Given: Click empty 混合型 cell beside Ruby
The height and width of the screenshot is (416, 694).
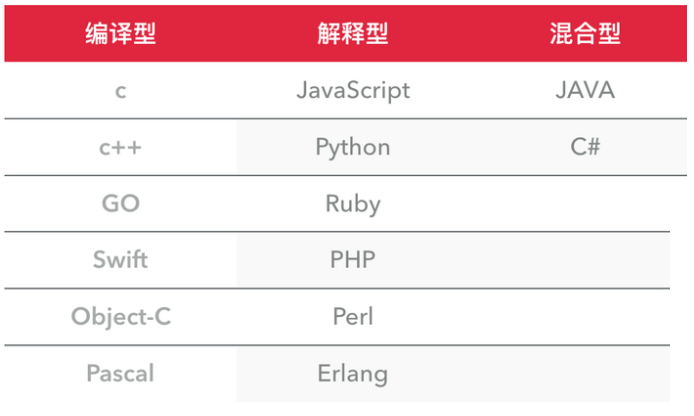Looking at the screenshot, I should tap(585, 204).
